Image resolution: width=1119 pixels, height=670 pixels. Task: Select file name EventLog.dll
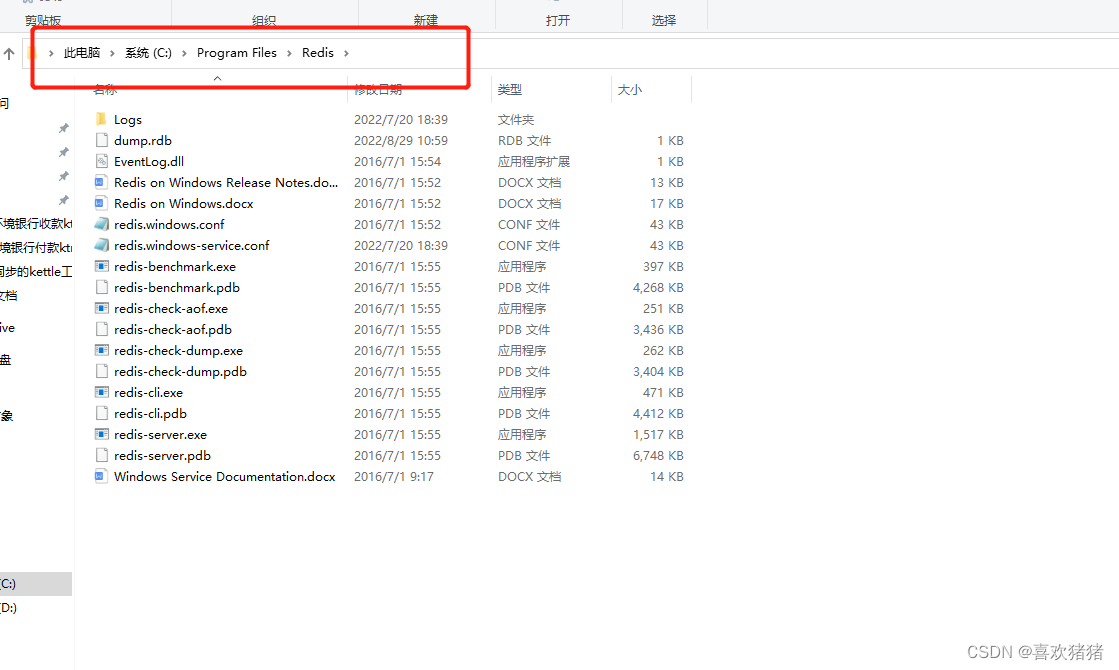149,161
